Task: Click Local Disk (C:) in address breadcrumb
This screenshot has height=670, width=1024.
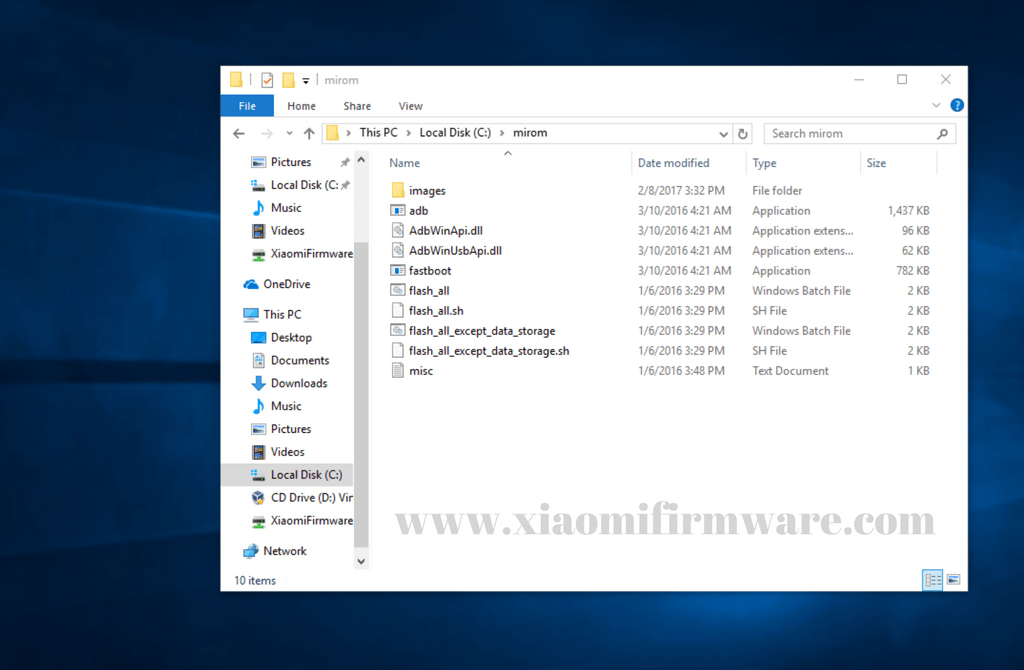Action: click(x=455, y=133)
